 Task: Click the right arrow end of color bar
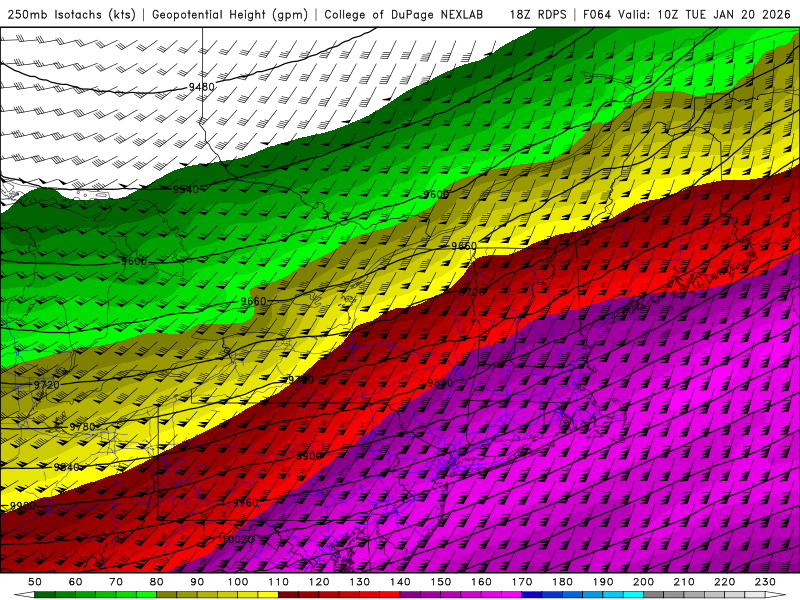pos(776,595)
